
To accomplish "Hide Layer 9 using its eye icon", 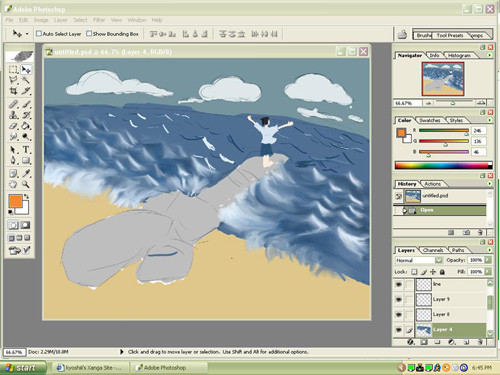I will pyautogui.click(x=399, y=299).
